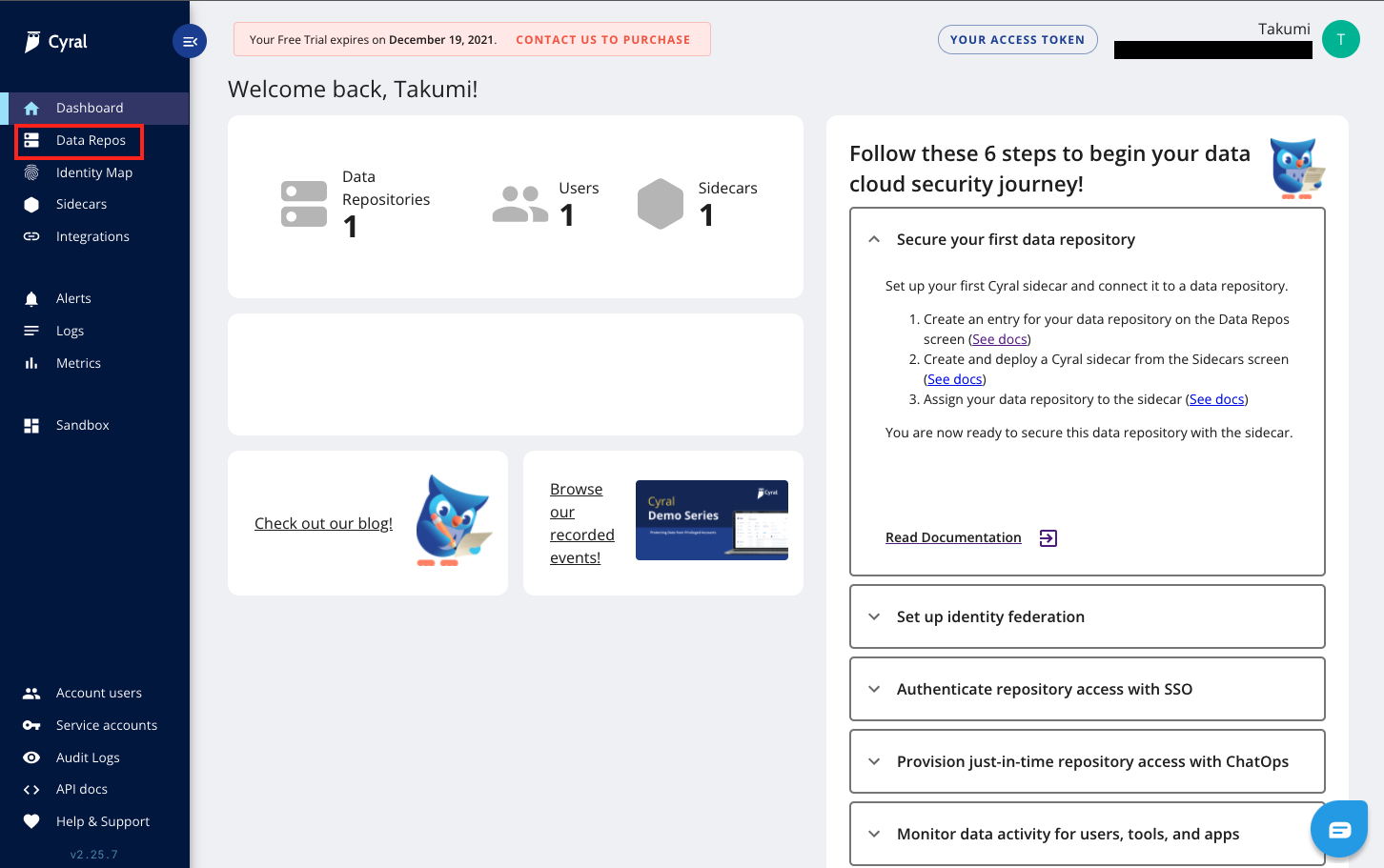
Task: Click the Alerts bell icon
Action: click(x=31, y=297)
